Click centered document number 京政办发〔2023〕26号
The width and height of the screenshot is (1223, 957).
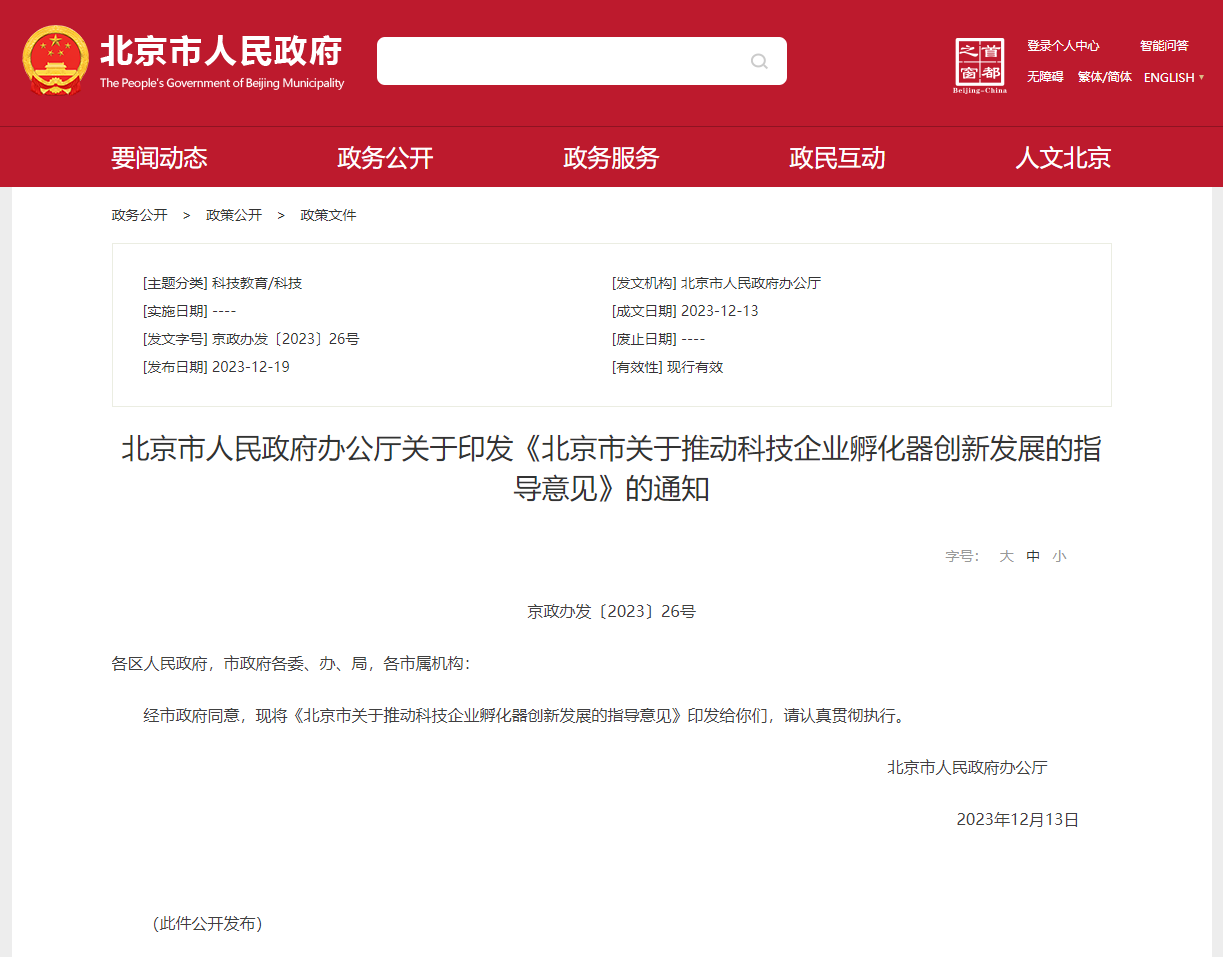[611, 611]
